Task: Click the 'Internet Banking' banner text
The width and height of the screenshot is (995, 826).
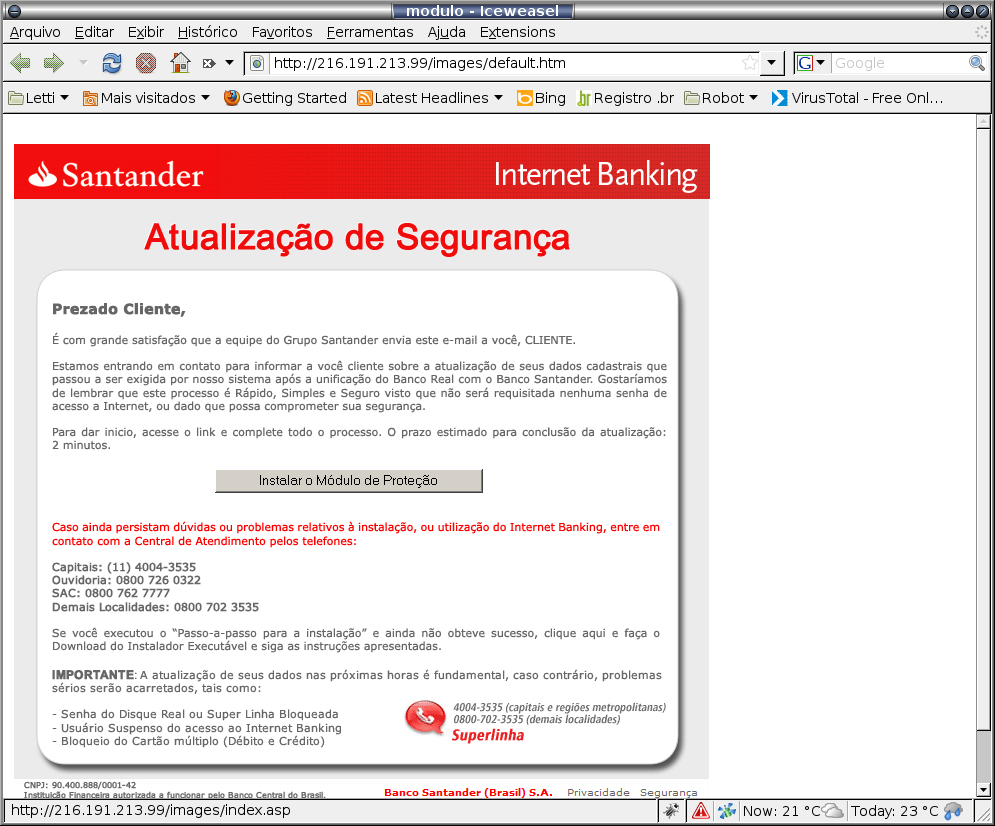Action: tap(595, 175)
